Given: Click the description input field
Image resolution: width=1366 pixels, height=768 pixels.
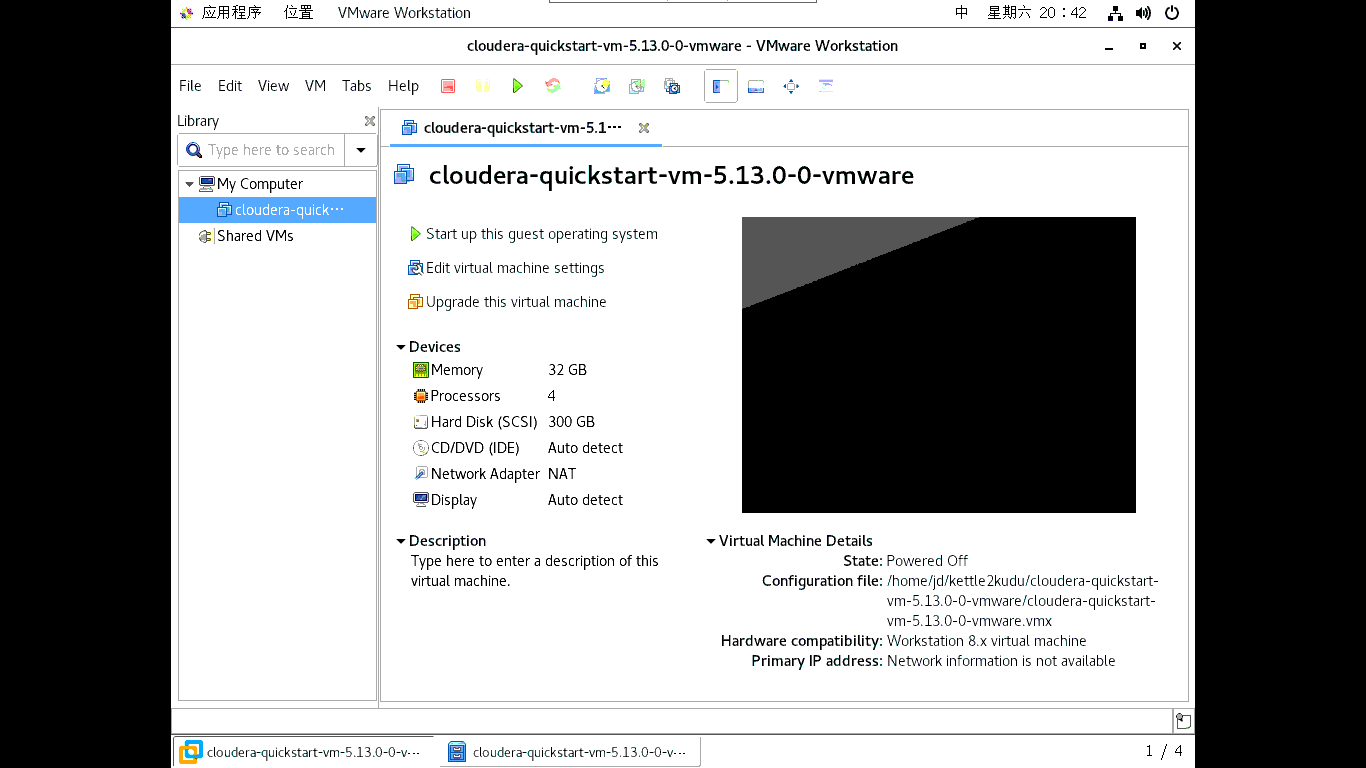Looking at the screenshot, I should [x=534, y=570].
